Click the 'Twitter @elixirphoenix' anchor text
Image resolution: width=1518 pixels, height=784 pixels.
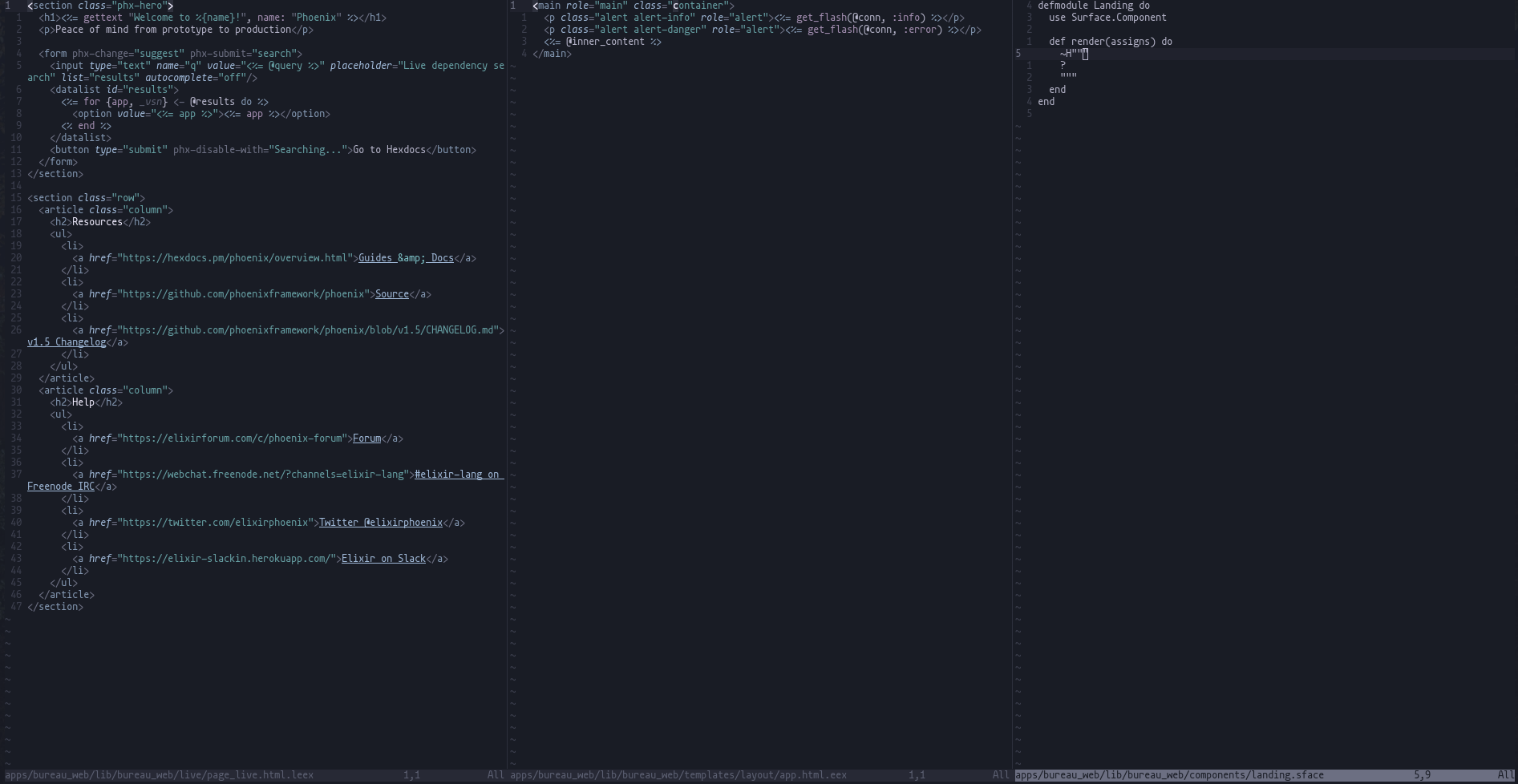[381, 523]
